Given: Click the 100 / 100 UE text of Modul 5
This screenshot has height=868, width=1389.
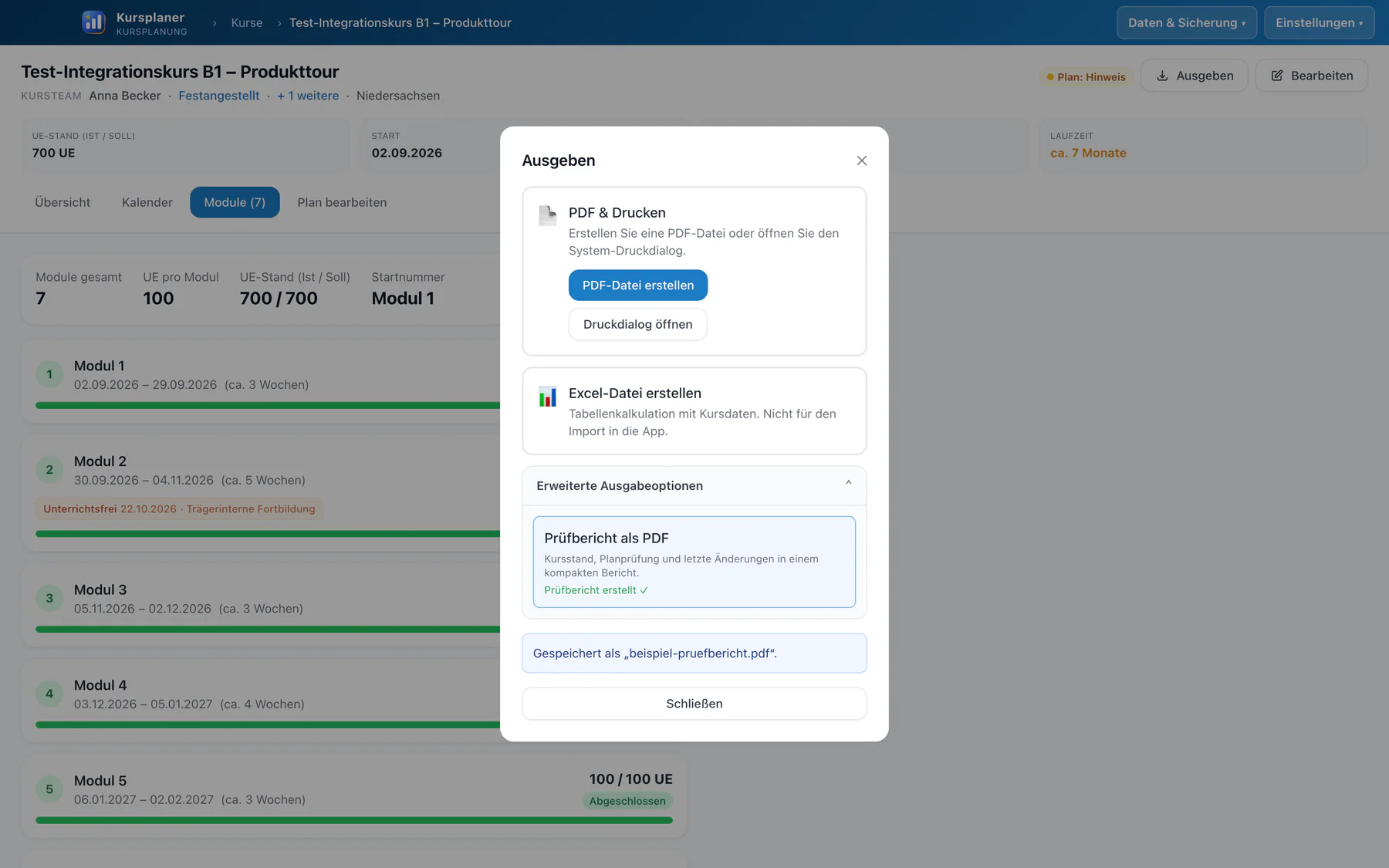Looking at the screenshot, I should [x=631, y=779].
